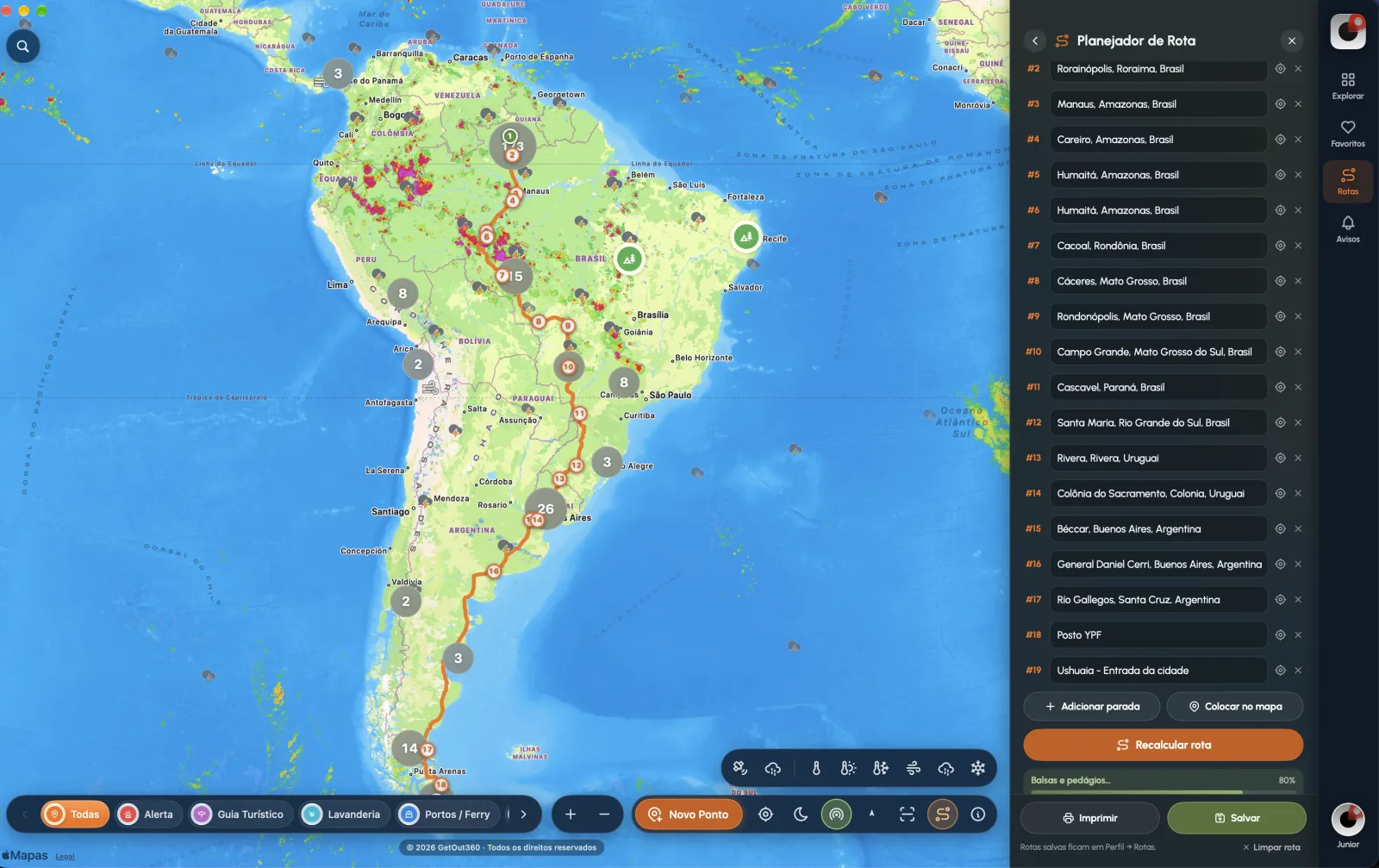Show the wind layer

[914, 768]
